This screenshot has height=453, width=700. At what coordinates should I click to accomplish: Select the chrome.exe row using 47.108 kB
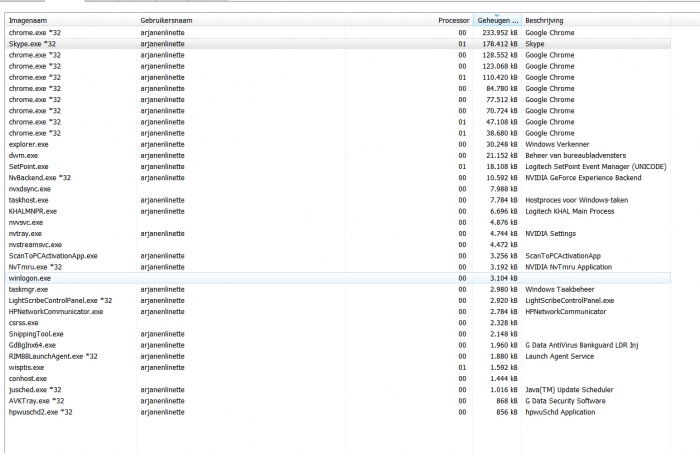[x=338, y=122]
